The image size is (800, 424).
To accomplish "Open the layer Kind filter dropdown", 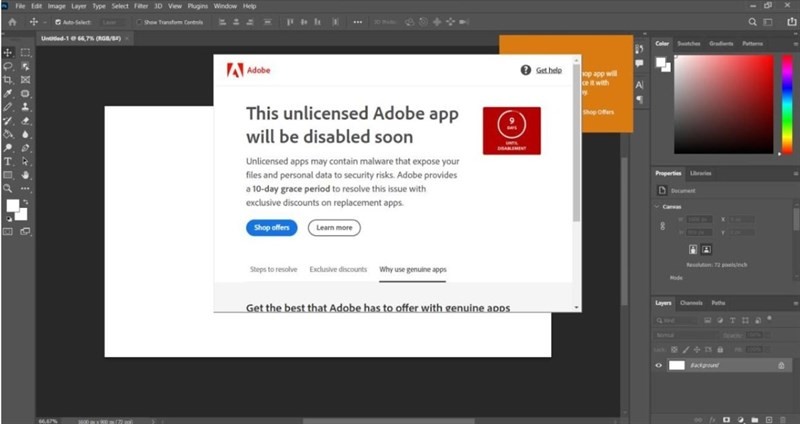I will pos(677,320).
